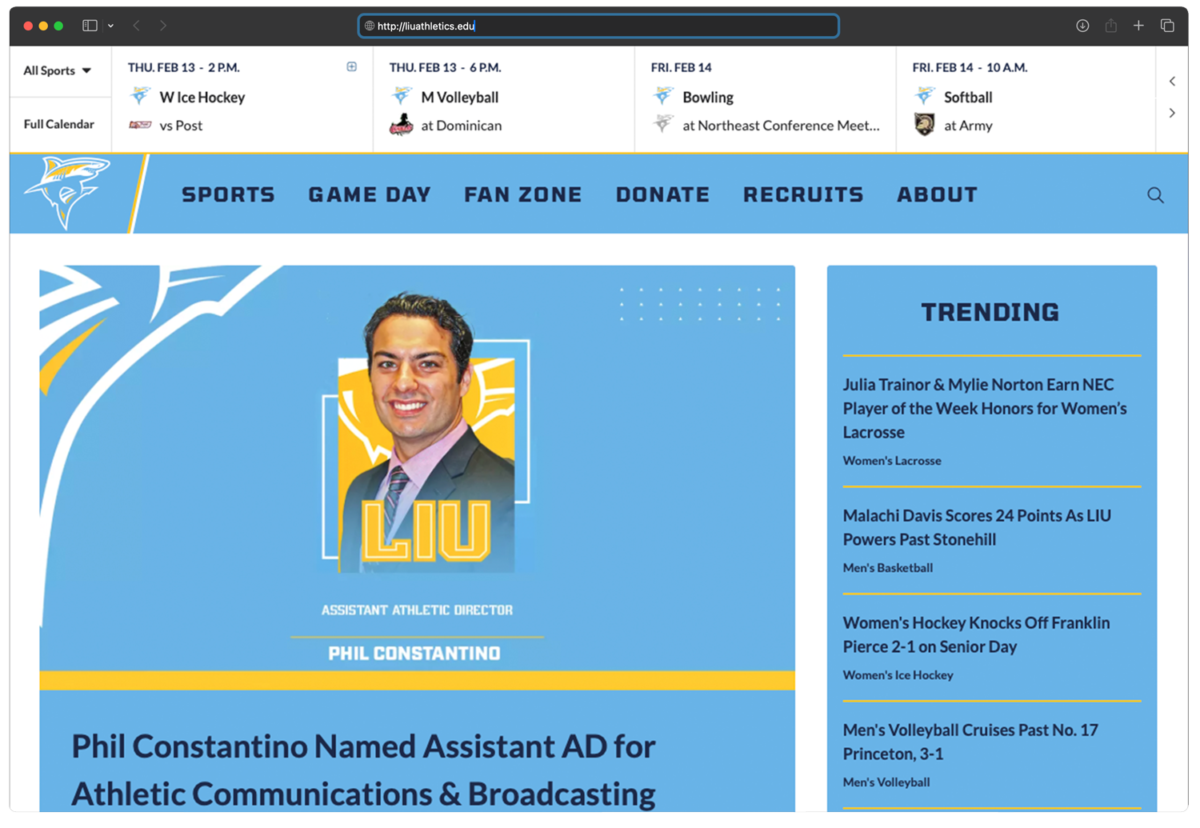Open the Full Calendar link

pos(59,124)
